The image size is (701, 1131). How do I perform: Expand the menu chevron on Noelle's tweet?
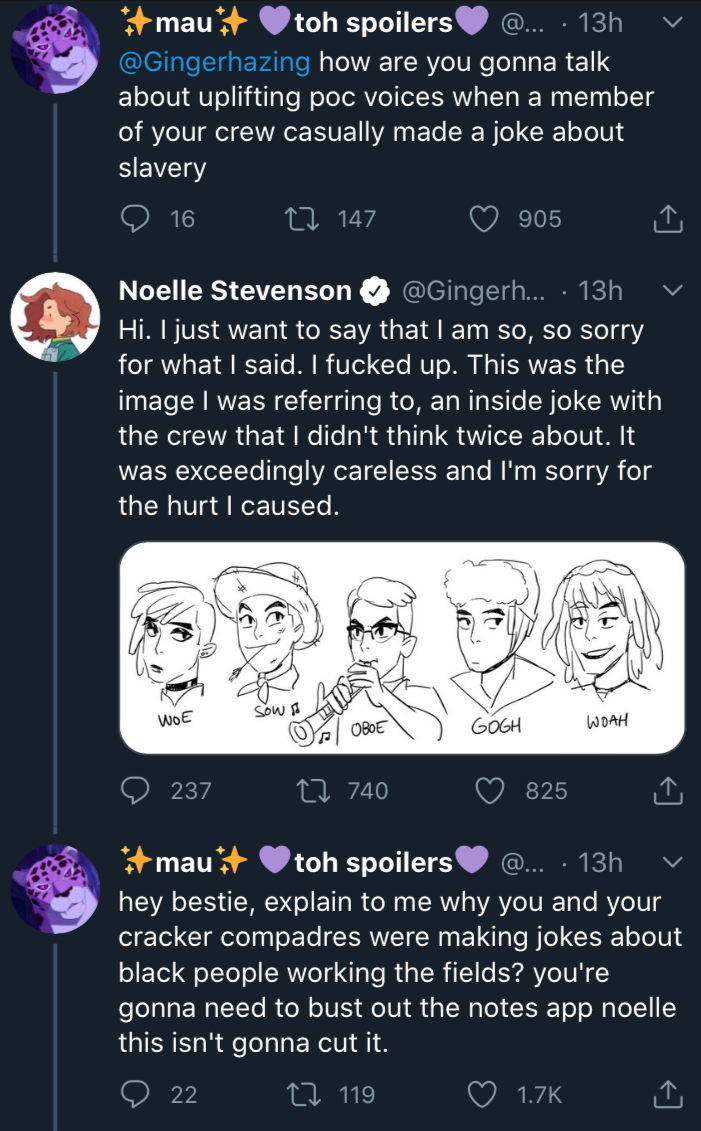672,291
